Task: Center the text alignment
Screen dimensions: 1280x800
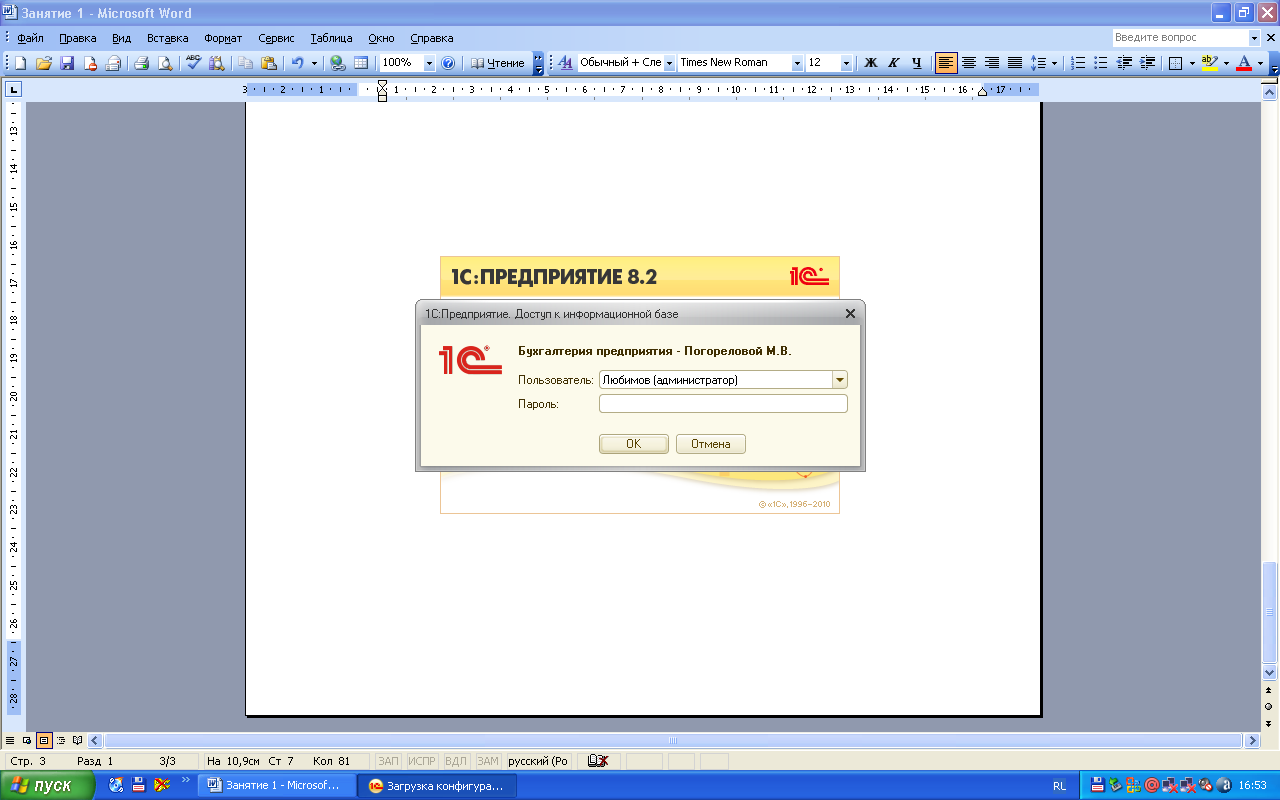Action: (x=969, y=63)
